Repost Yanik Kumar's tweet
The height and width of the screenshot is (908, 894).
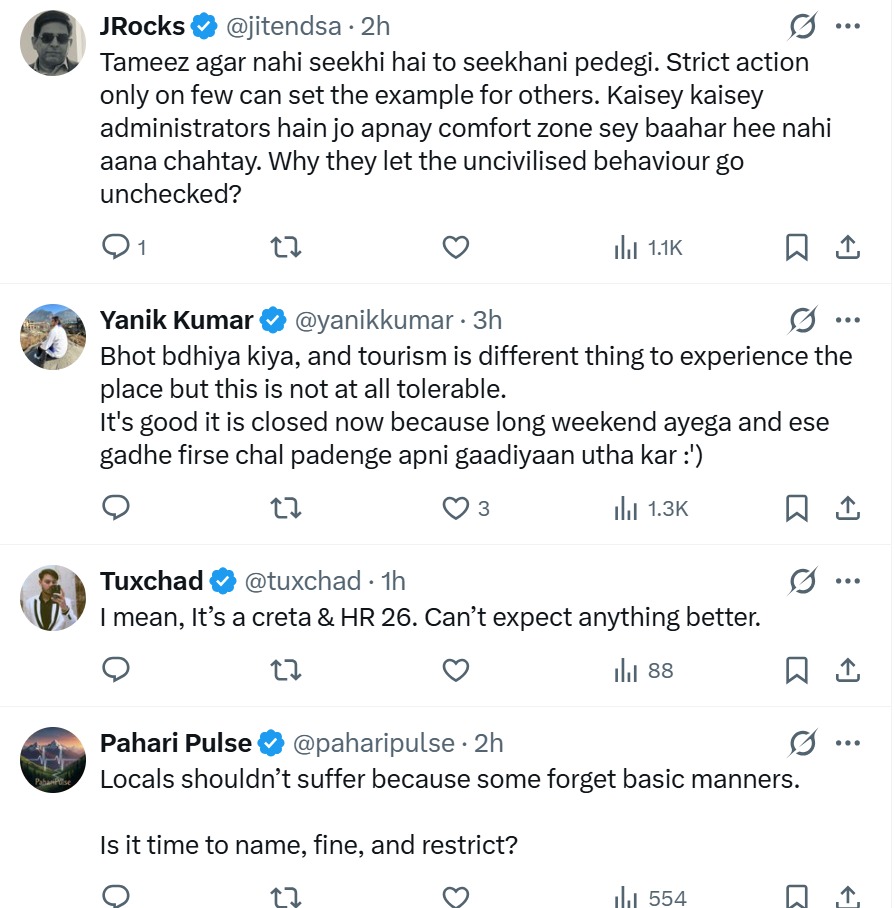point(286,508)
